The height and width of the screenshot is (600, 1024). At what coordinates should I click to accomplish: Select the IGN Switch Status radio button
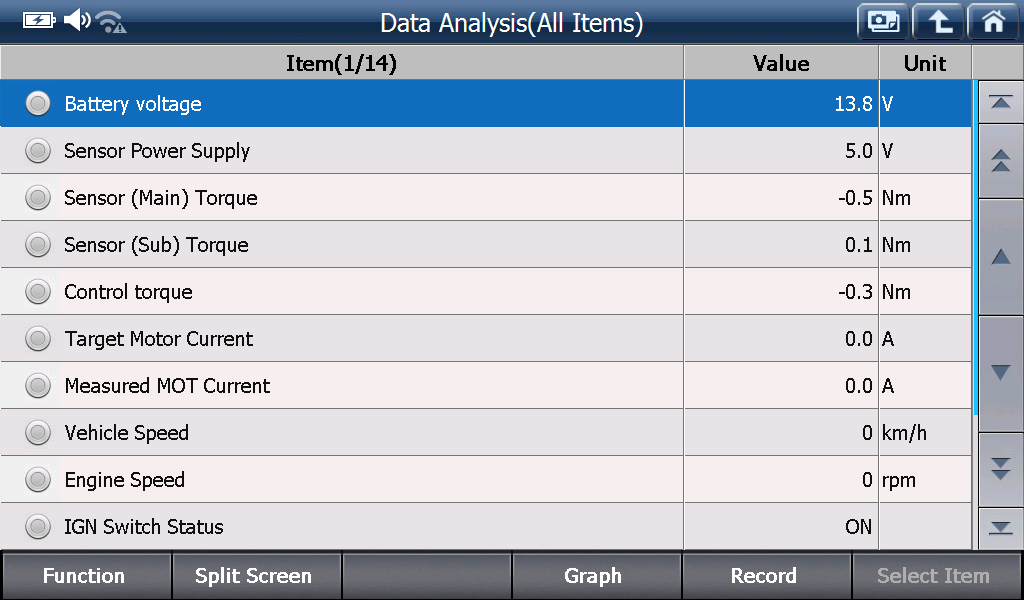point(38,527)
